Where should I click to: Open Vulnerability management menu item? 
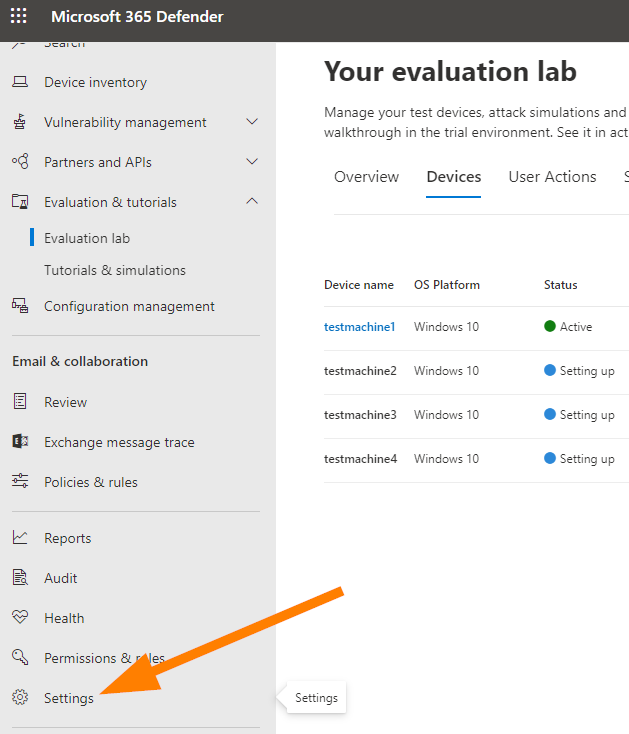125,122
